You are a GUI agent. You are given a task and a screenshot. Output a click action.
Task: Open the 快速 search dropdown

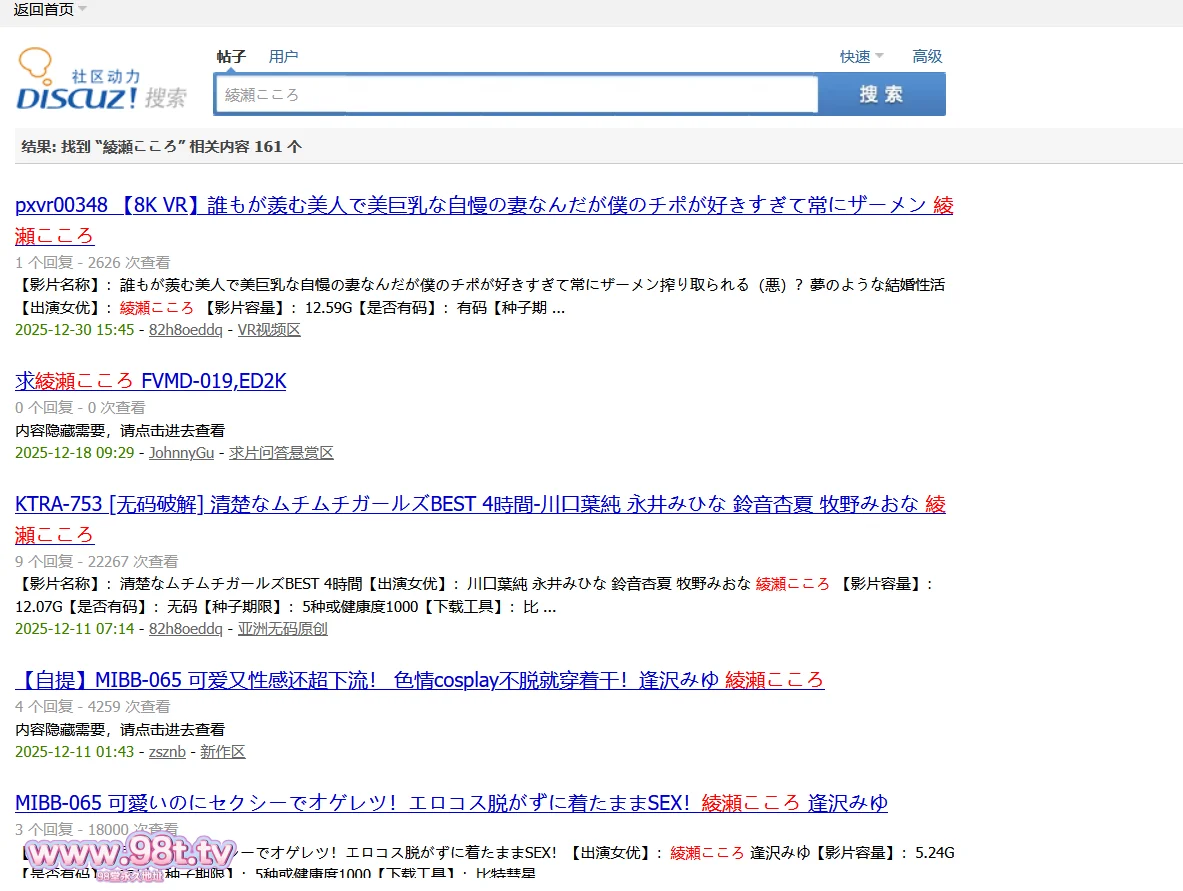[x=861, y=57]
